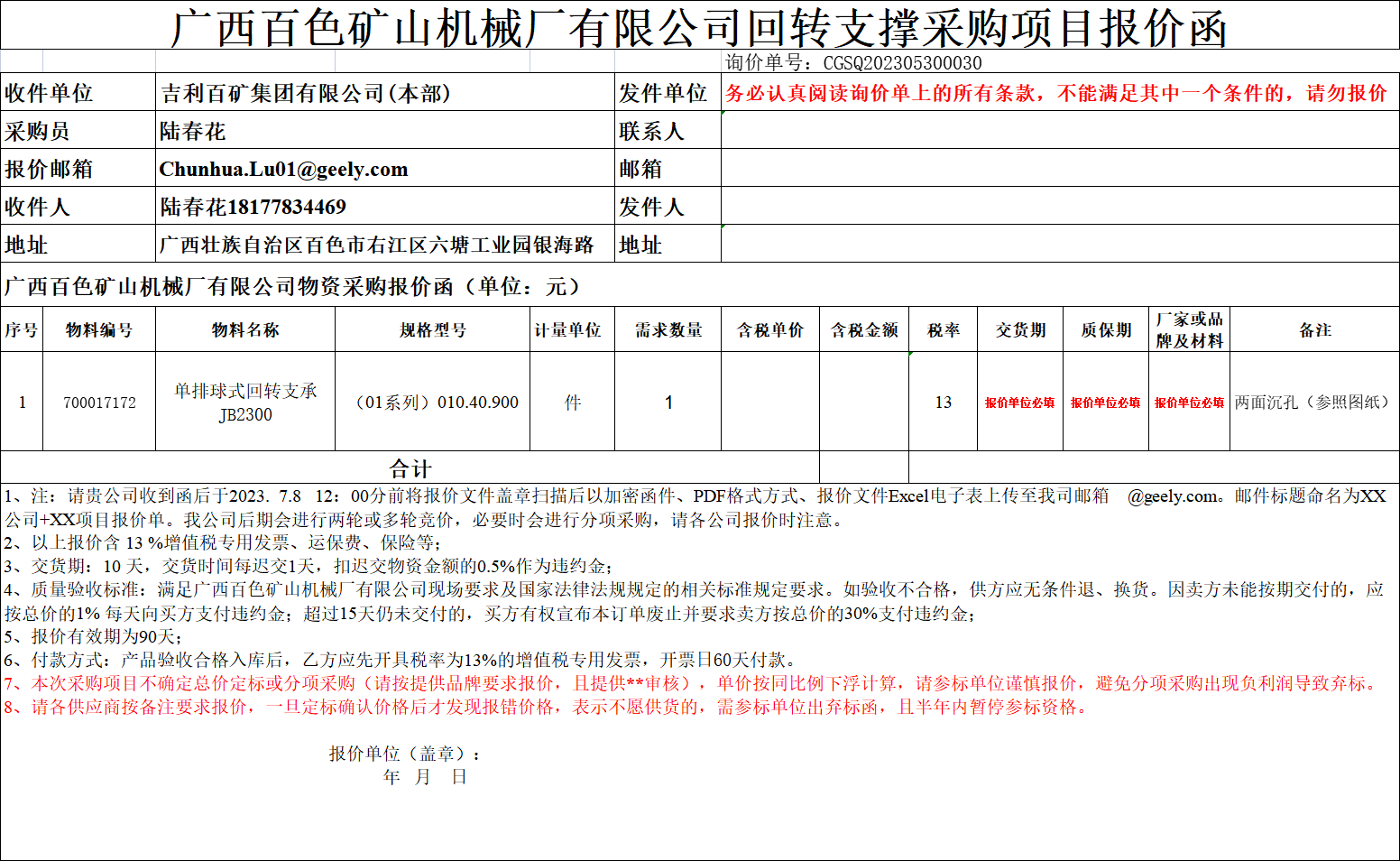Select the title cell 广西百色矿山机械厂有限公司回转支撑采购项目报价函
The height and width of the screenshot is (861, 1400).
tap(699, 27)
